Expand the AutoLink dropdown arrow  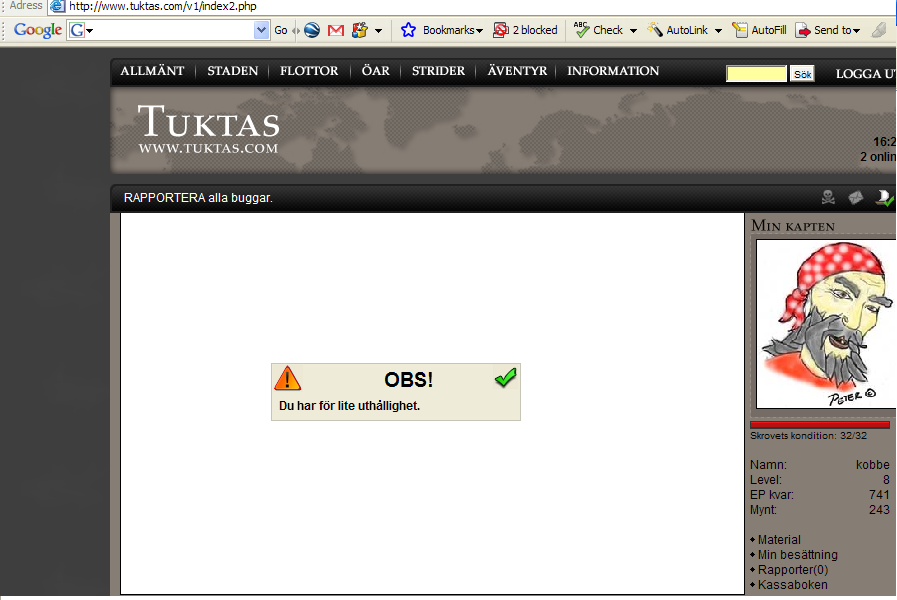click(719, 30)
